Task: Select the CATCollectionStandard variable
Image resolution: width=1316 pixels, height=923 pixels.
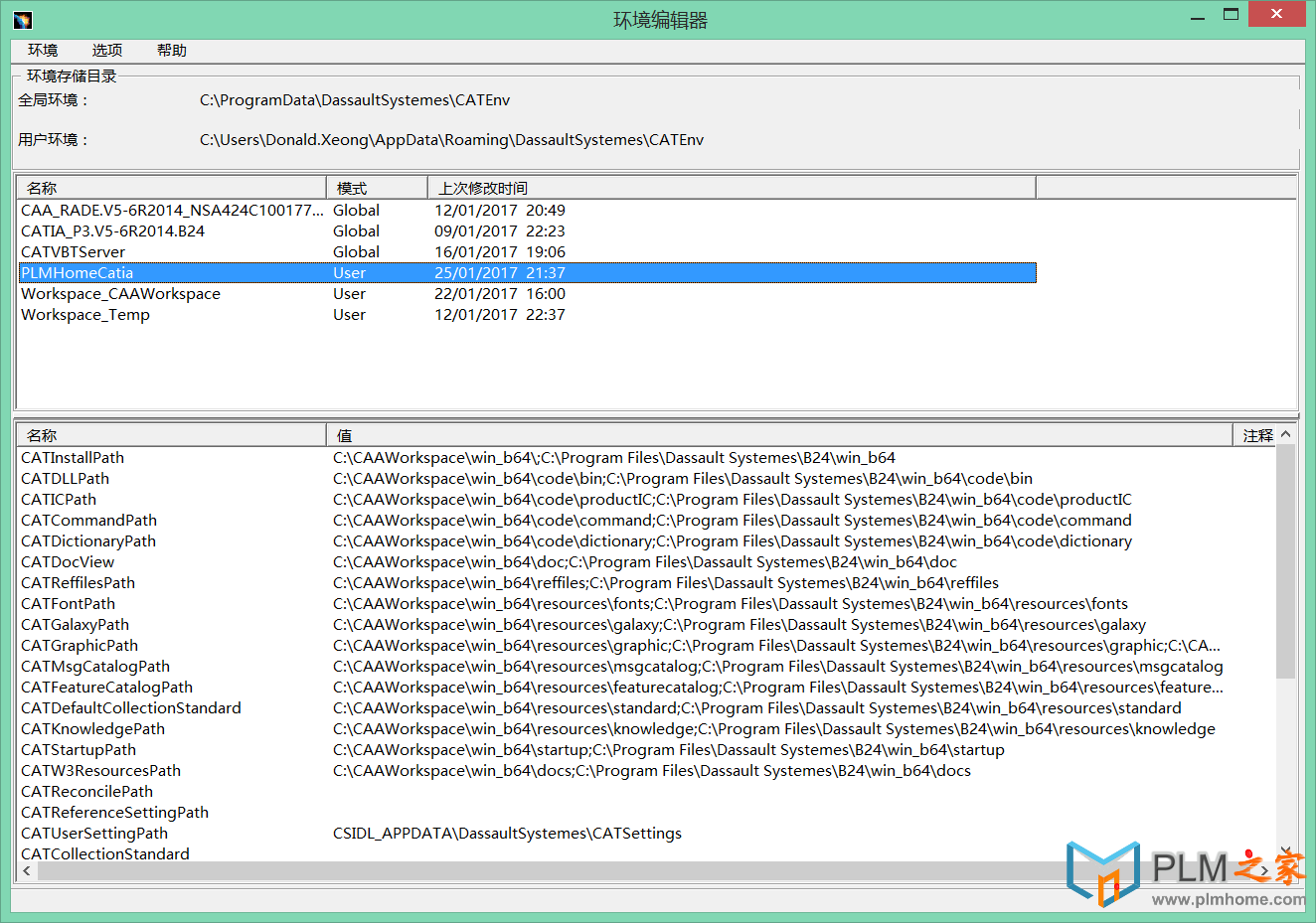Action: pyautogui.click(x=105, y=853)
